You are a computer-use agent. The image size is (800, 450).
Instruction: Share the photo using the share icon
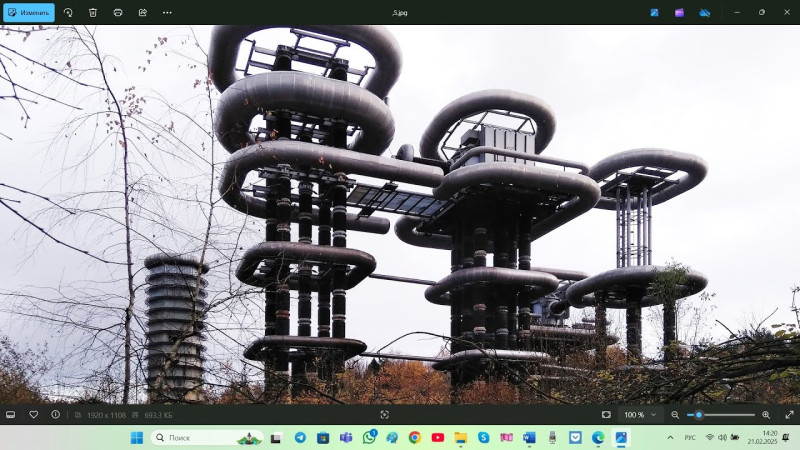click(142, 12)
